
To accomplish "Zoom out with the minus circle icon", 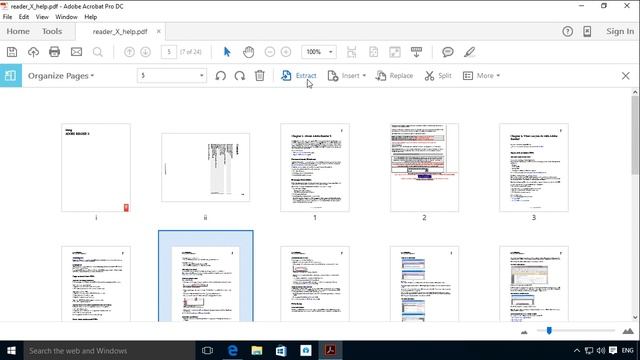I will (269, 52).
